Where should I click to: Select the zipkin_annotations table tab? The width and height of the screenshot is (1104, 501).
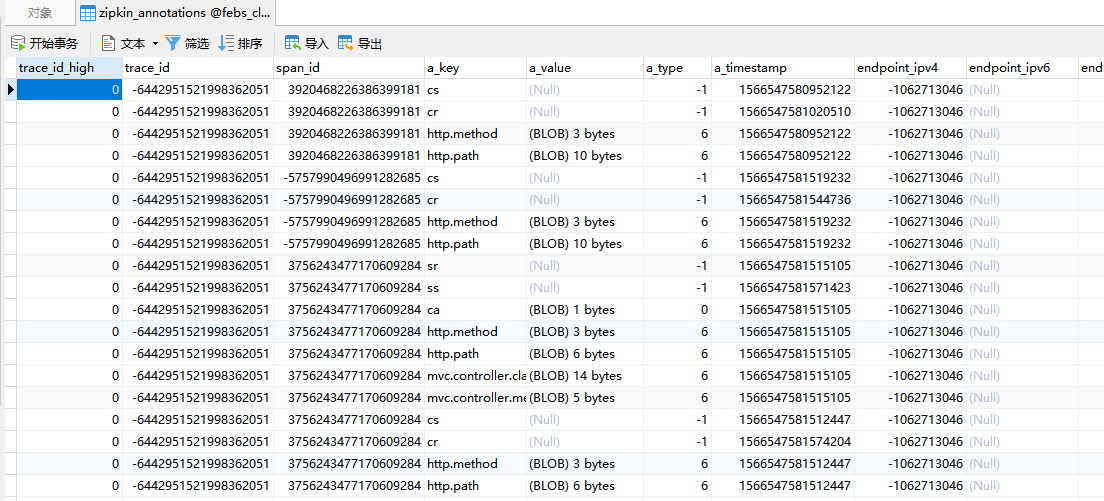175,13
